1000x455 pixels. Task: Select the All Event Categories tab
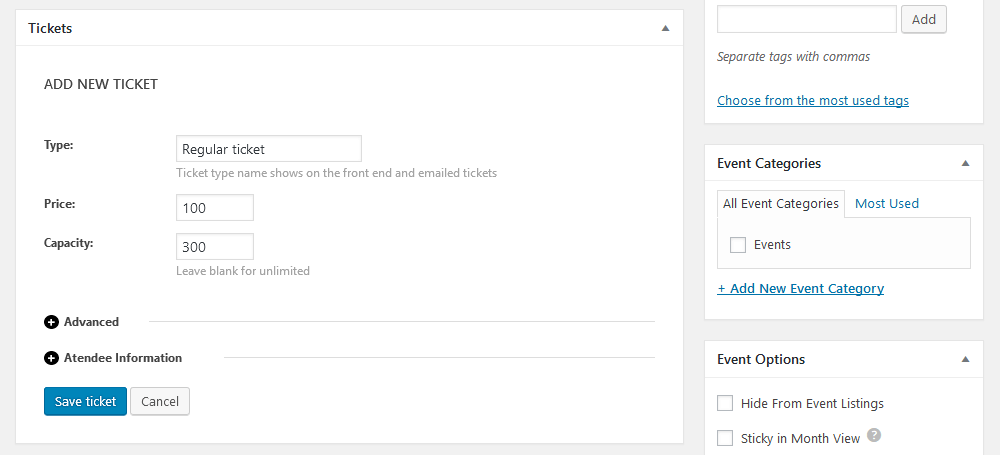coord(781,204)
